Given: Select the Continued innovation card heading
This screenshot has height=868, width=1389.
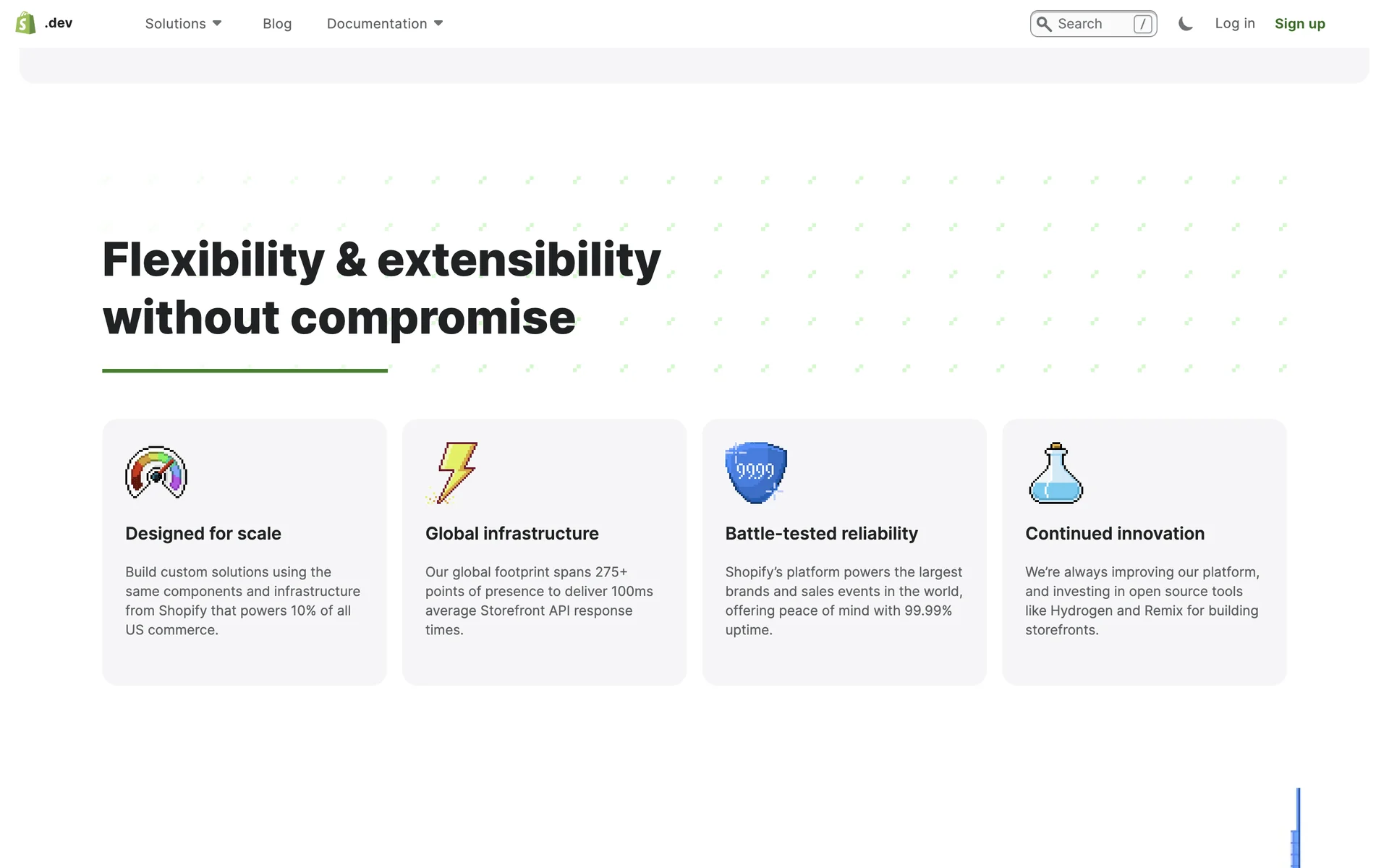Looking at the screenshot, I should [x=1115, y=534].
